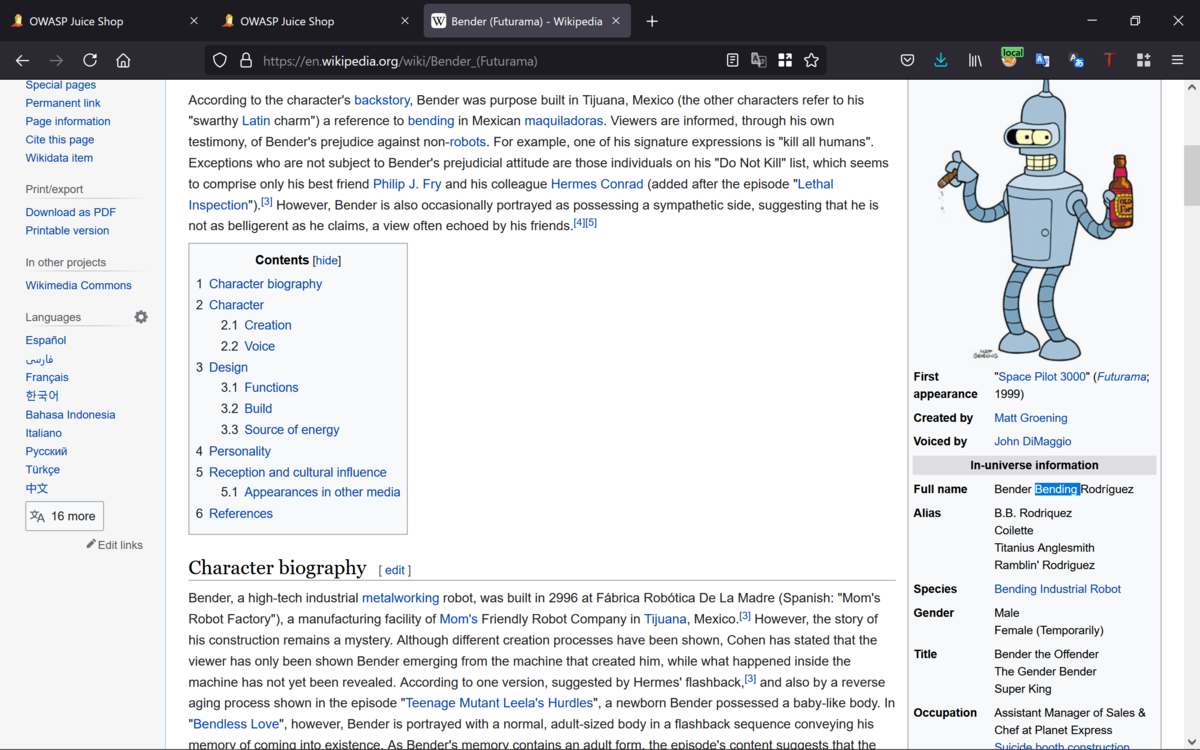Viewport: 1200px width, 750px height.
Task: Select the Bender (Futurama) Wikipedia tab
Action: (527, 21)
